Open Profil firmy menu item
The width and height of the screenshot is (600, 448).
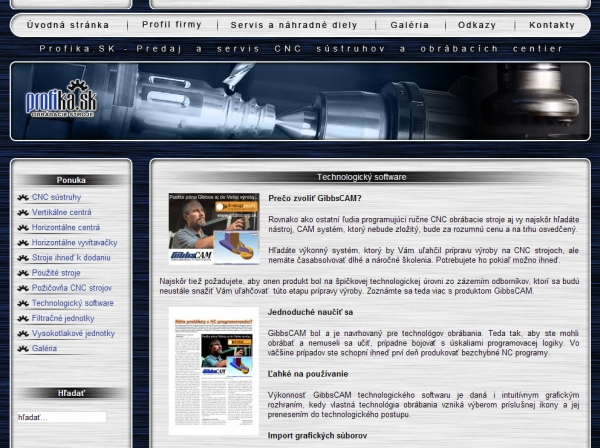click(x=172, y=24)
